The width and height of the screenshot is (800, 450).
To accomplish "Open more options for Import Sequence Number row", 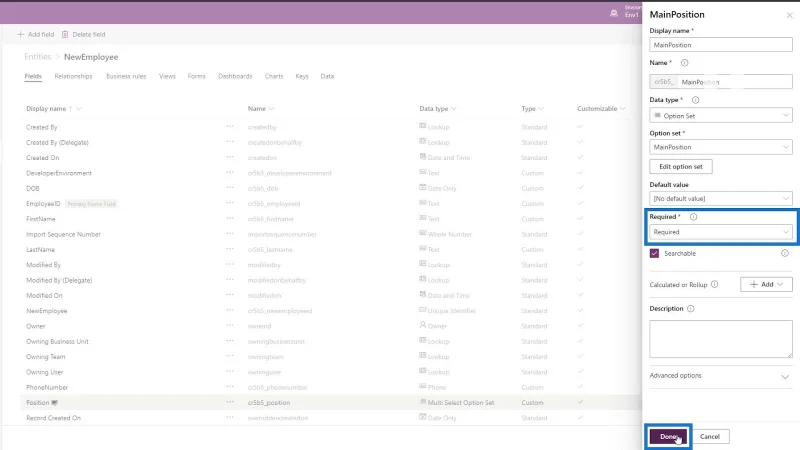I will (x=230, y=234).
